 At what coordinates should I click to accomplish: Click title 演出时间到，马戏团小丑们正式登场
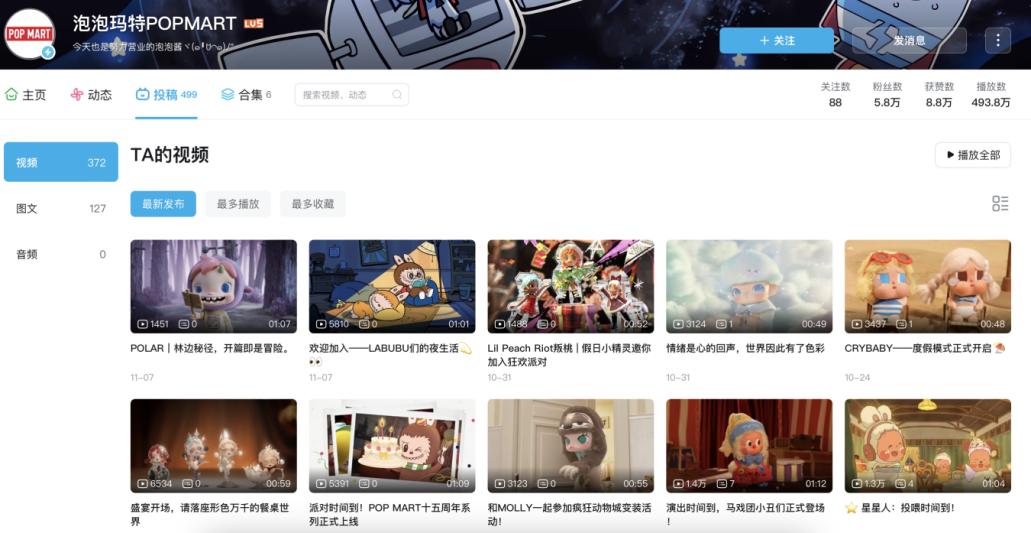[x=745, y=515]
